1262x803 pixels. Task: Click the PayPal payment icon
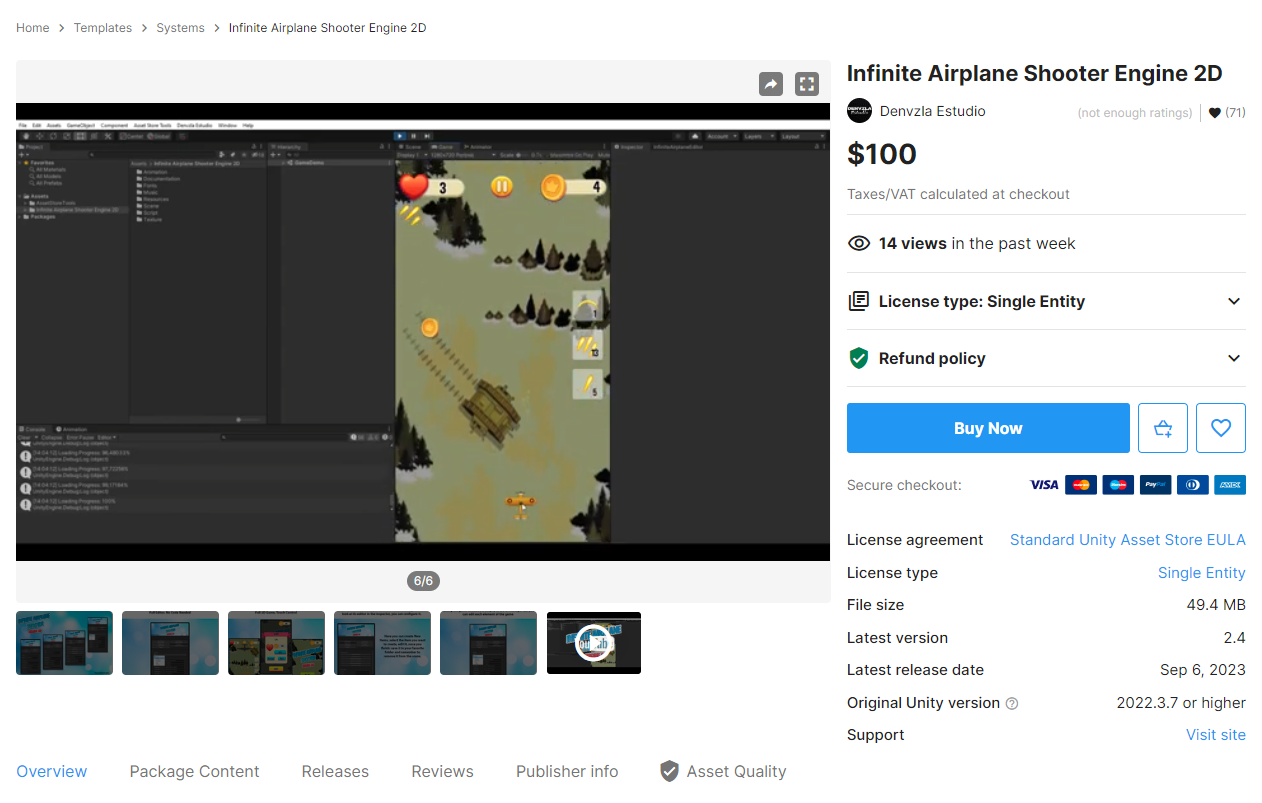(x=1155, y=485)
